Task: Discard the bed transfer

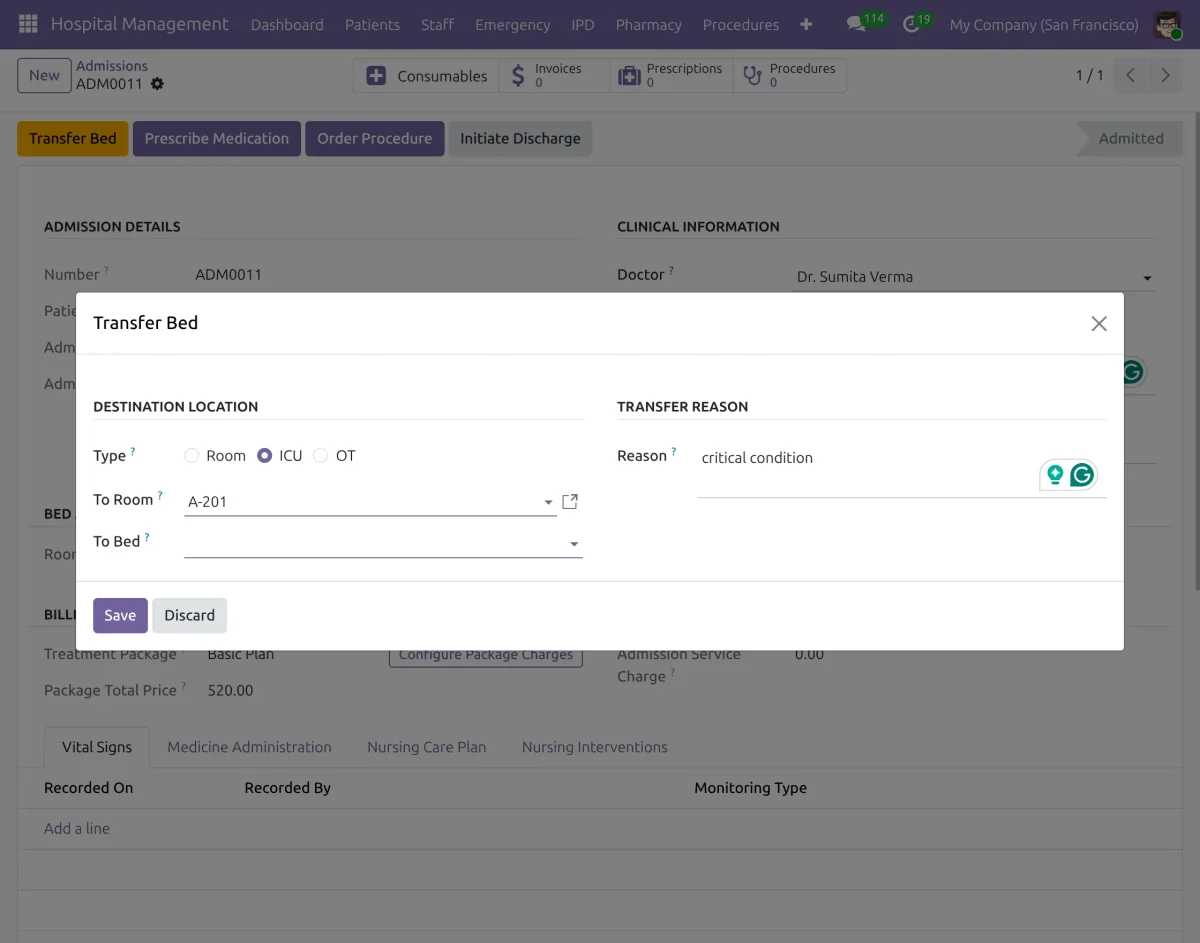Action: coord(190,616)
